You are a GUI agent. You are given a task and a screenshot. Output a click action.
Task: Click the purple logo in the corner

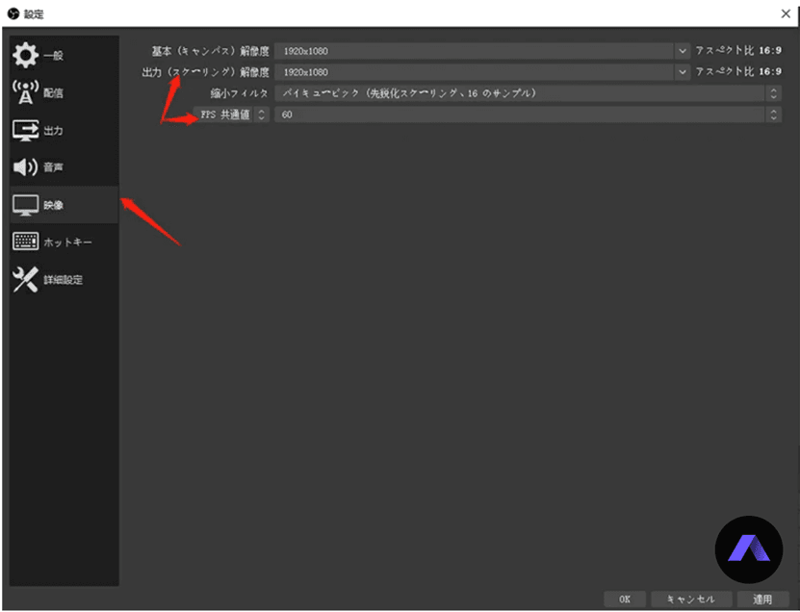point(748,550)
